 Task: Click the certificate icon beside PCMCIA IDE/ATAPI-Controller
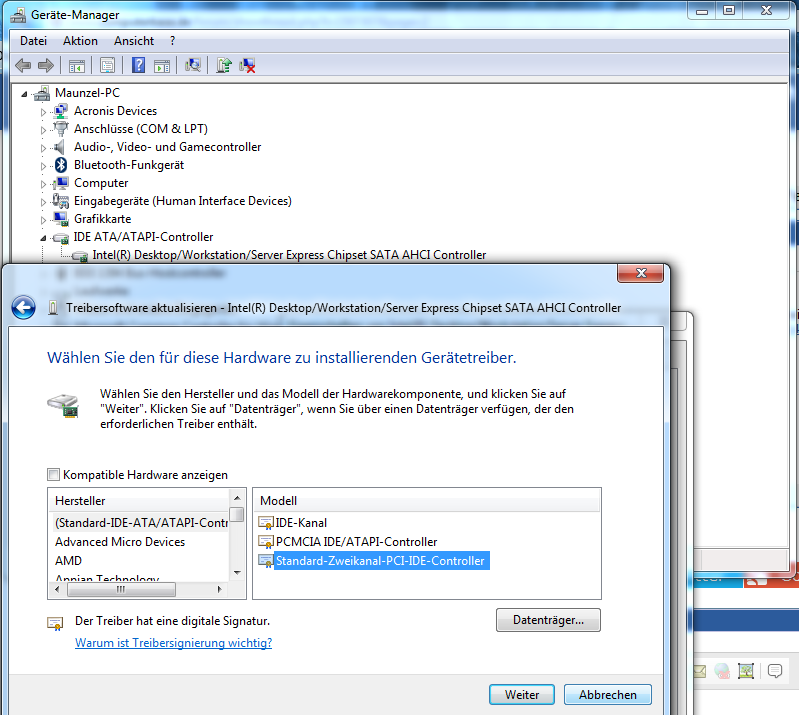pos(266,542)
